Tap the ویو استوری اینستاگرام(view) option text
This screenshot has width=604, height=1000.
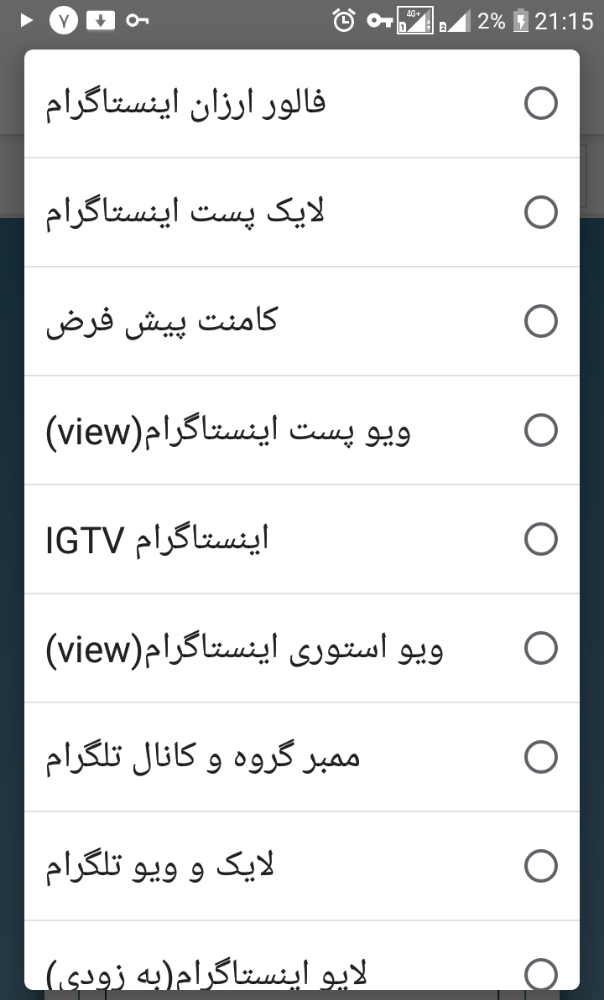pos(244,648)
